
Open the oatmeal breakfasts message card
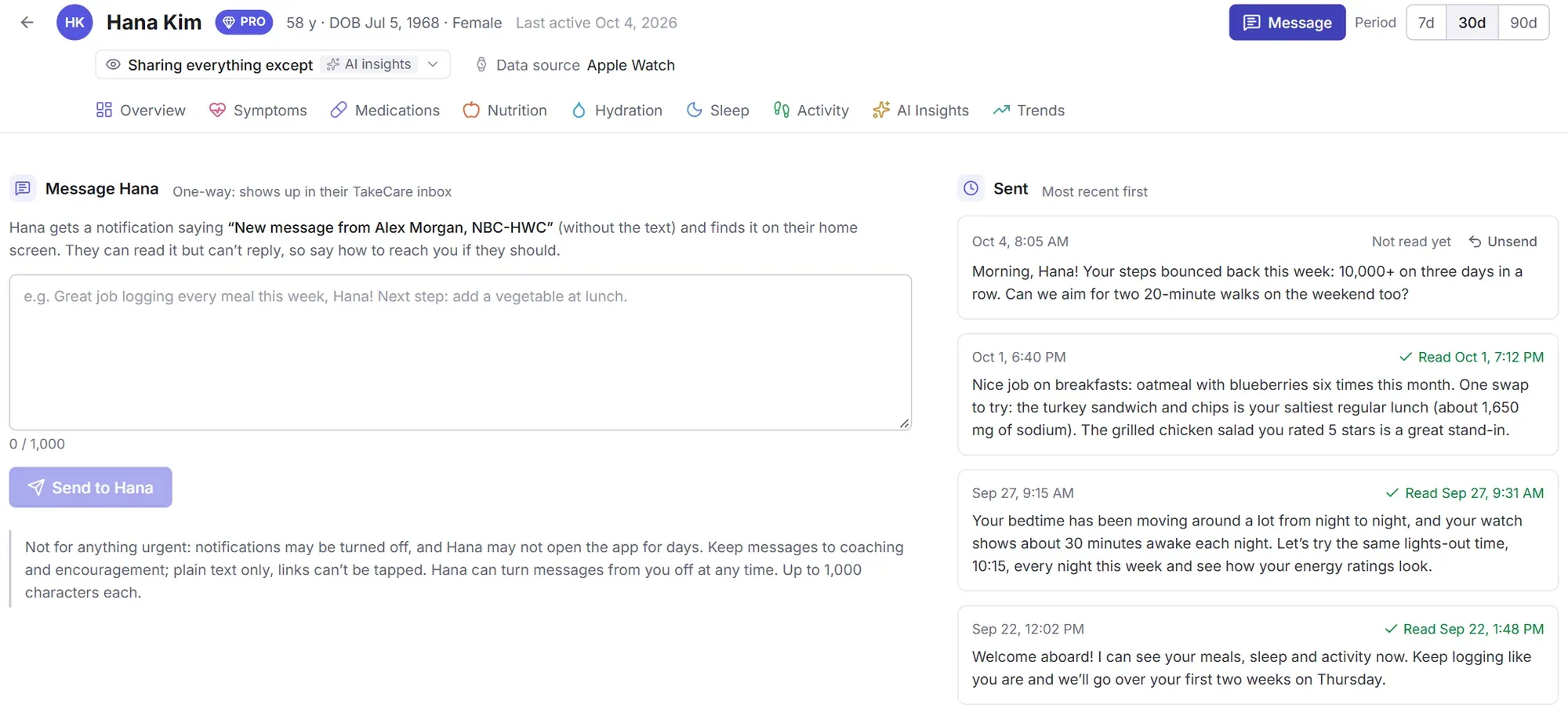pos(1258,394)
